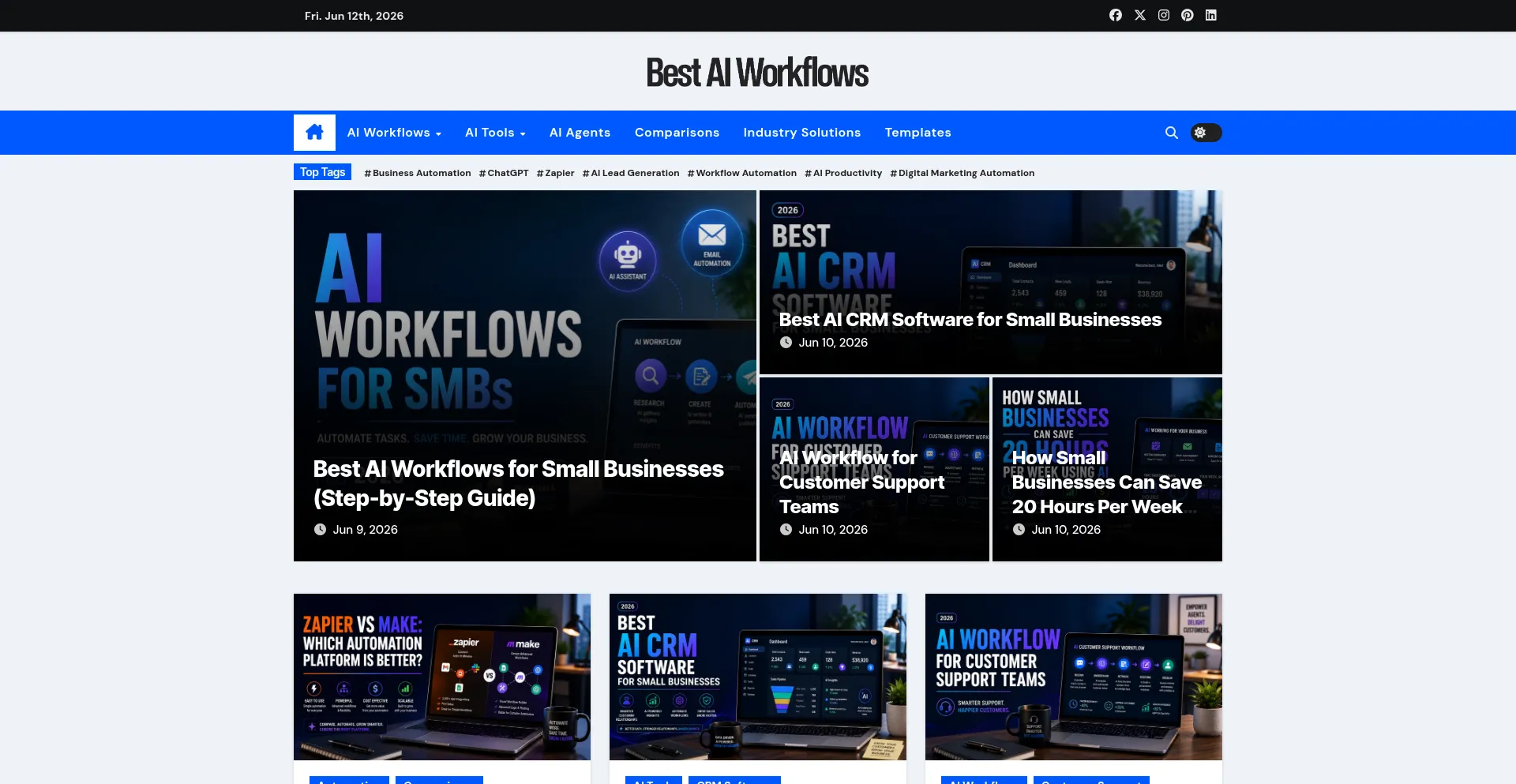Viewport: 1516px width, 784px height.
Task: Expand the AI Workflows dropdown menu
Action: pos(394,133)
